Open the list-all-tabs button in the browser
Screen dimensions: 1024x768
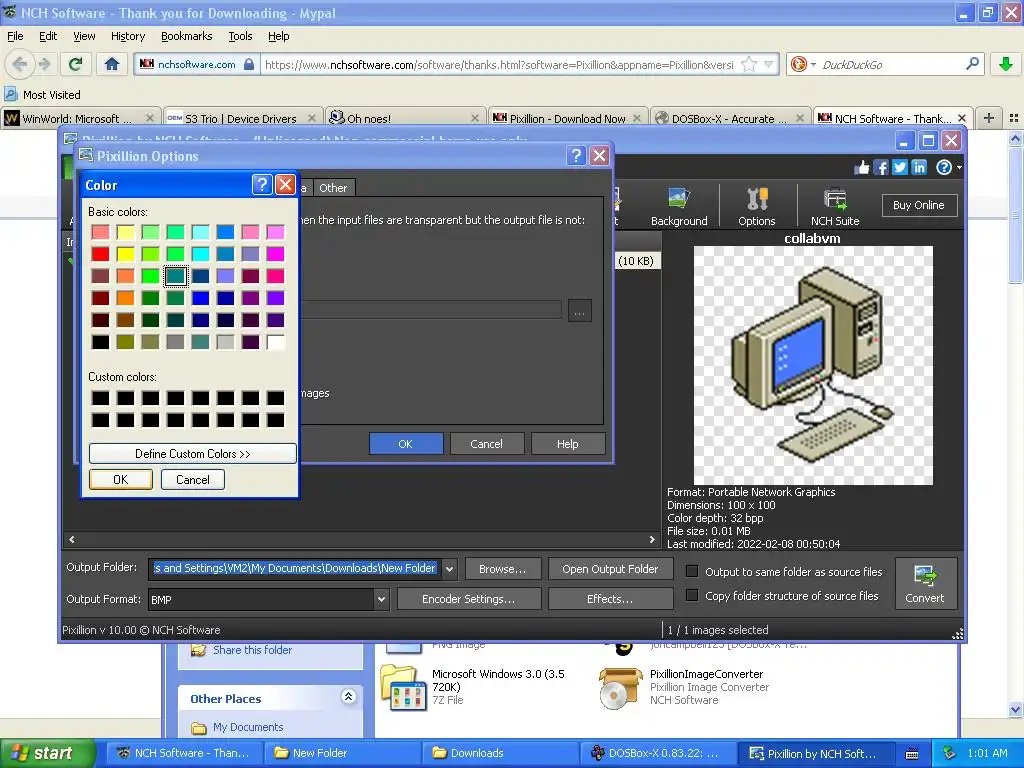1013,118
